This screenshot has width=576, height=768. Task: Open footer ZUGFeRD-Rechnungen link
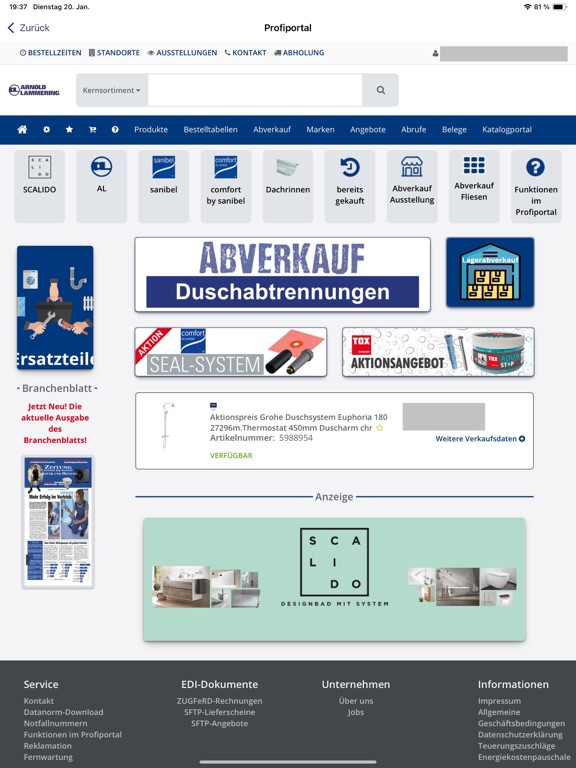pos(219,701)
